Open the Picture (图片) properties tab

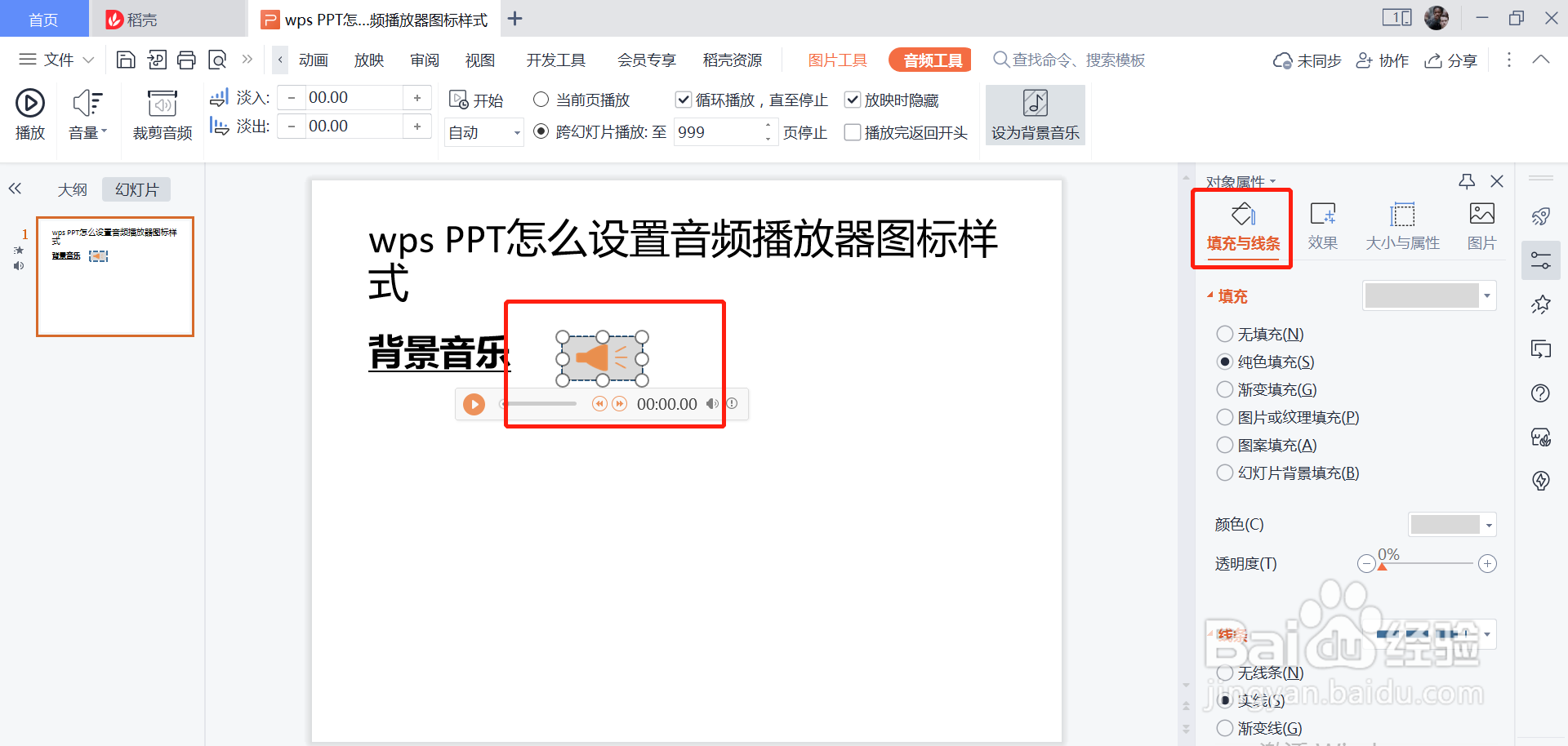[x=1481, y=228]
